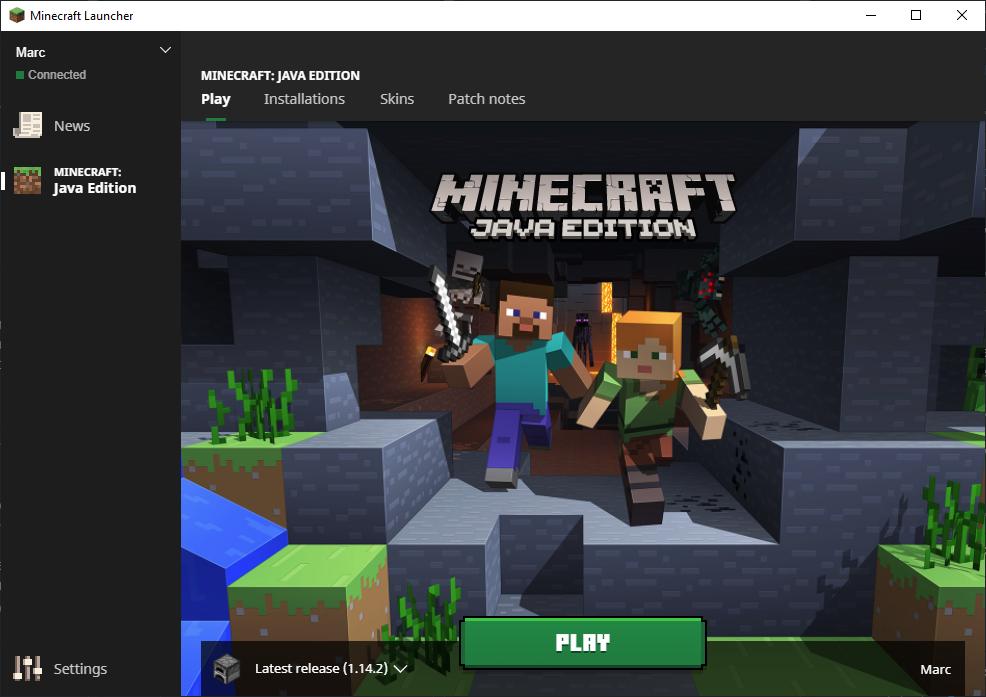
Task: Select the 'Java Edition' sidebar text
Action: [94, 188]
